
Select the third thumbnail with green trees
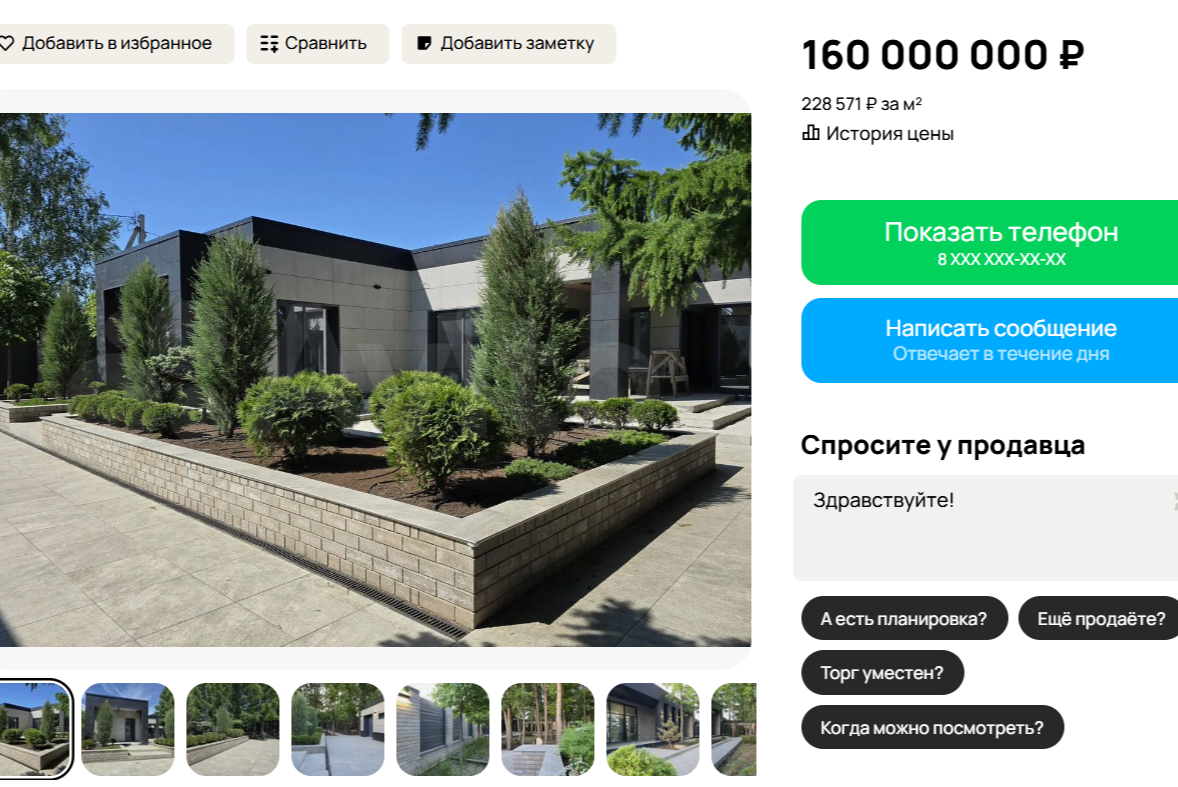tap(233, 729)
